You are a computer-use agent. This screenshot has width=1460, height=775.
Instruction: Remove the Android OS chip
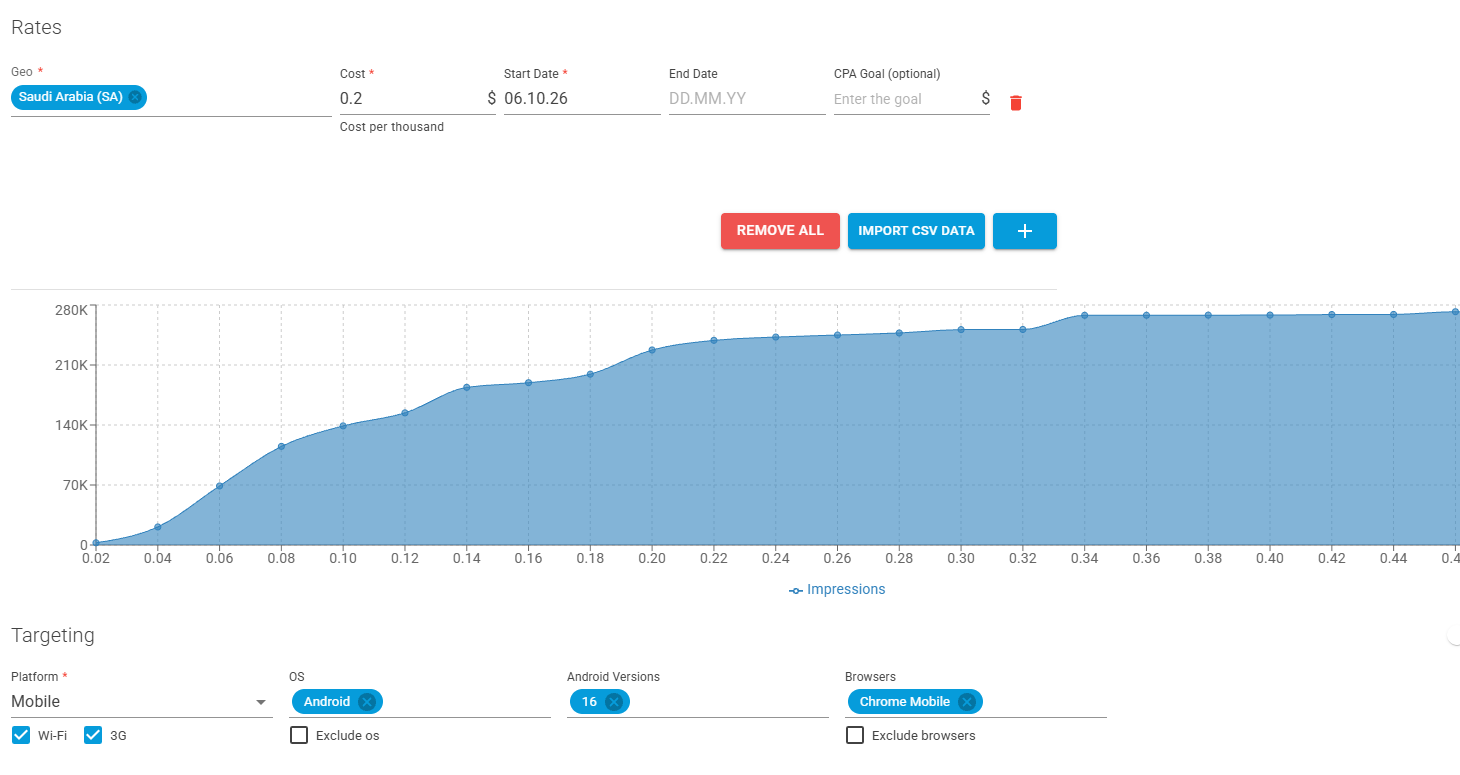pyautogui.click(x=367, y=702)
